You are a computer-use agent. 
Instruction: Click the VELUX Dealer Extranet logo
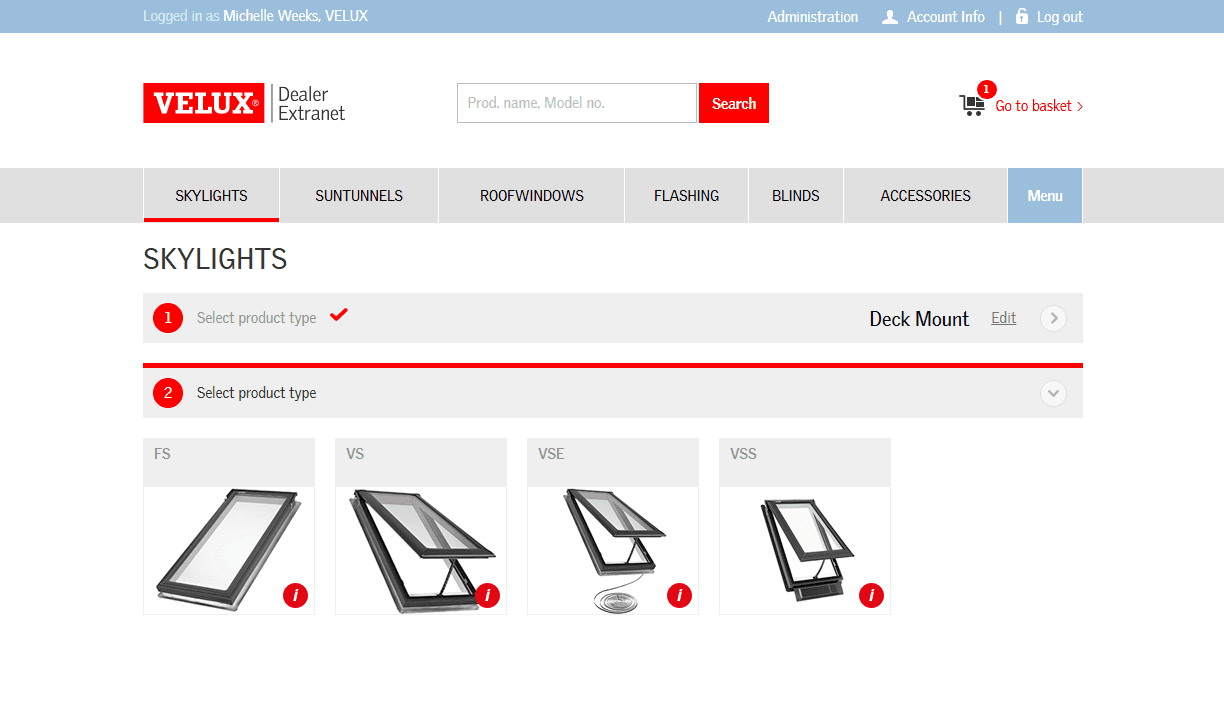(244, 103)
